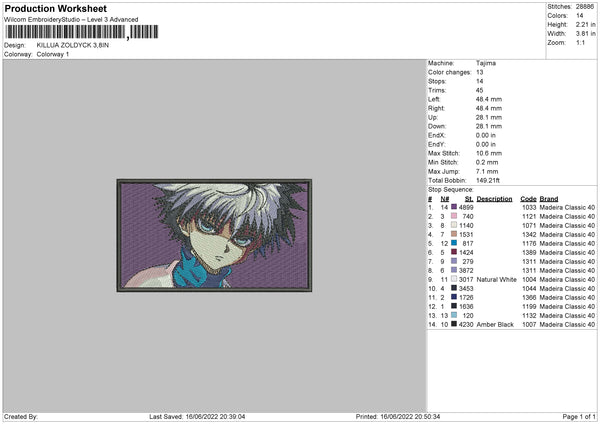The height and width of the screenshot is (424, 600).
Task: Select design name 'KILLUA ZOLDYCK 3,8IN'
Action: [73, 45]
